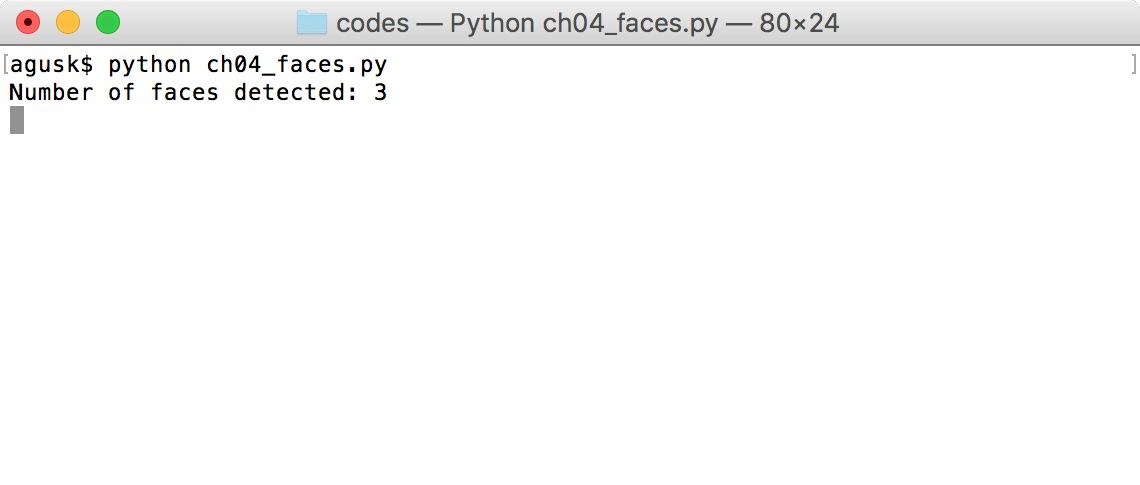Click the word of in the output line
The image size is (1140, 485).
pyautogui.click(x=121, y=93)
